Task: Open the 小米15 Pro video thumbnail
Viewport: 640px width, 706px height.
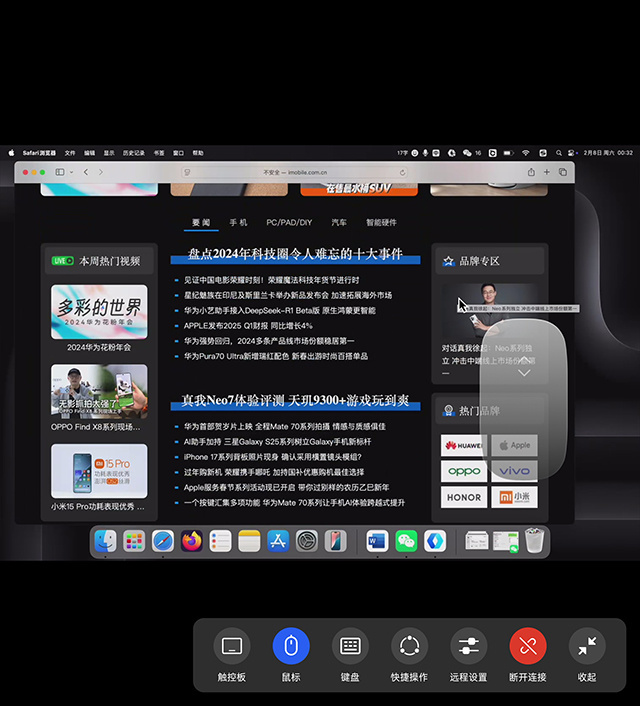Action: [x=99, y=471]
